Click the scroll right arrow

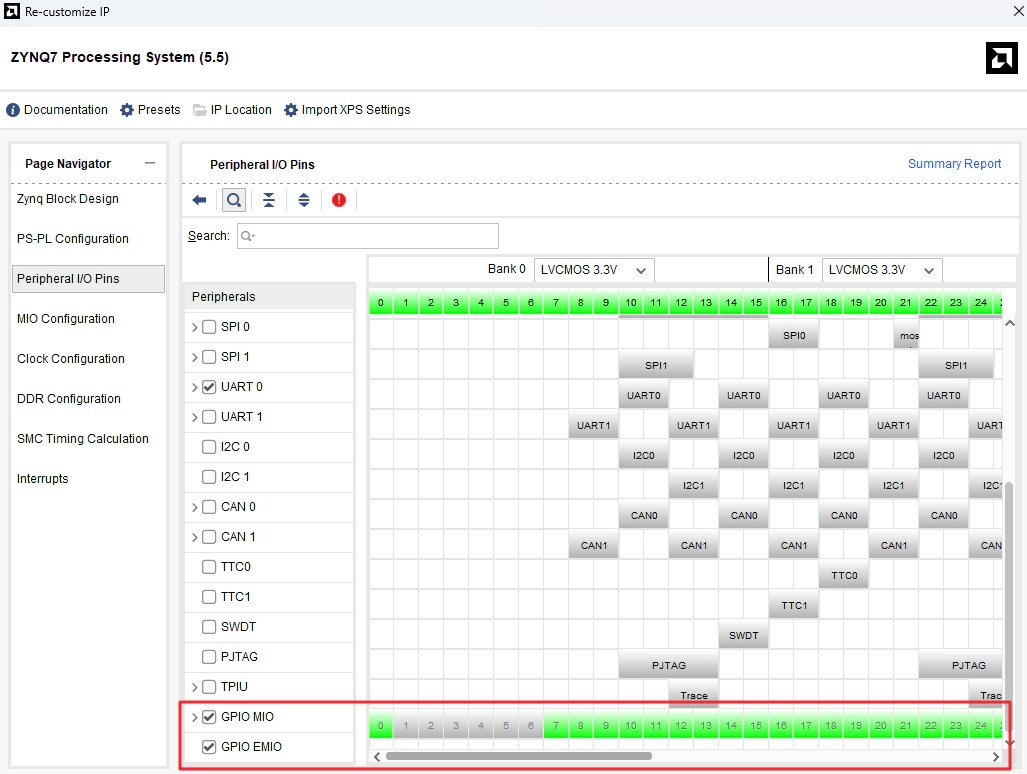[x=996, y=757]
